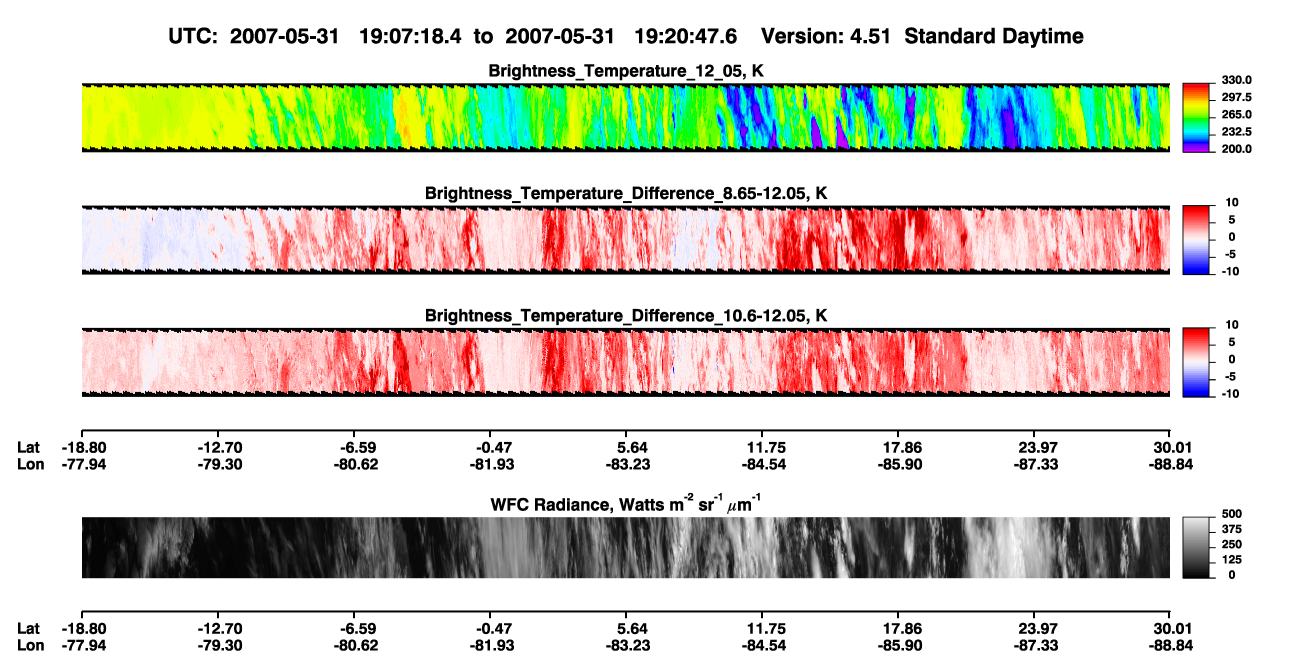This screenshot has height=667, width=1300.
Task: Click latitude 5.64 on axis above WFC title
Action: tap(626, 448)
